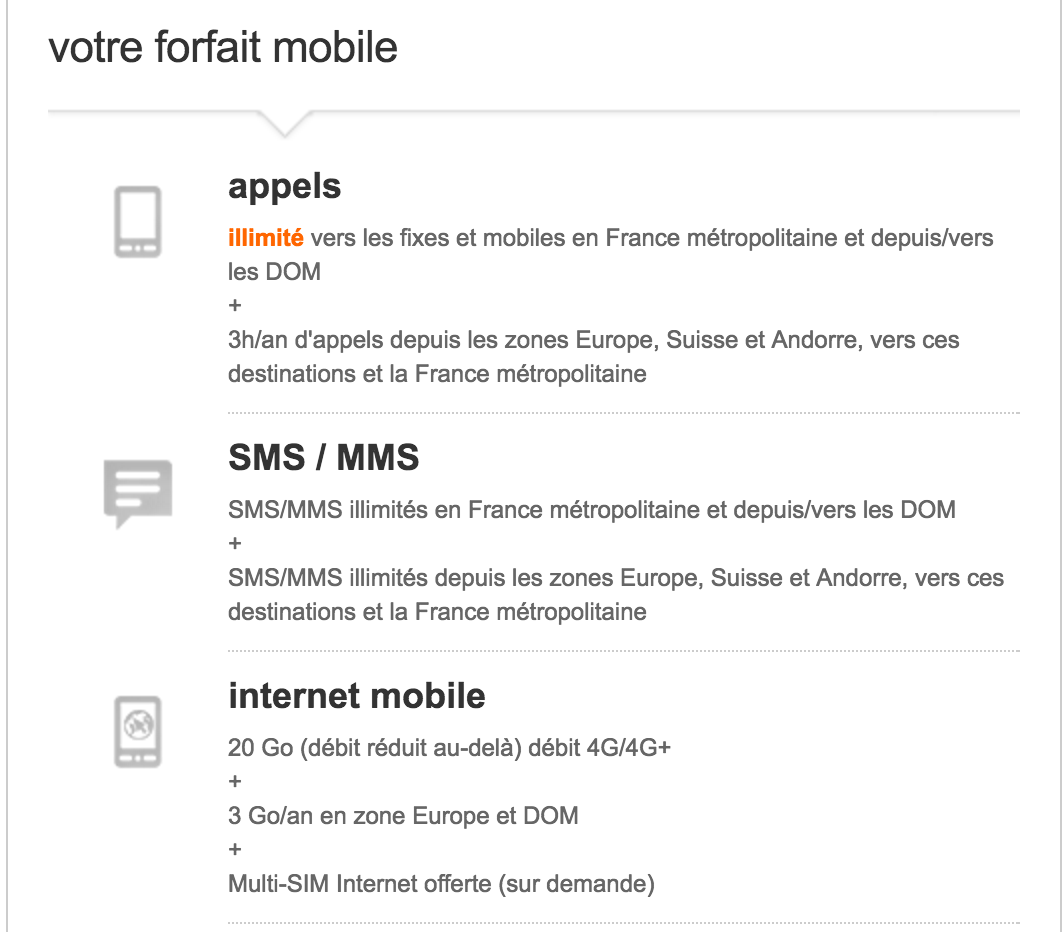Click the plus sign above the Multi-SIM line

235,850
